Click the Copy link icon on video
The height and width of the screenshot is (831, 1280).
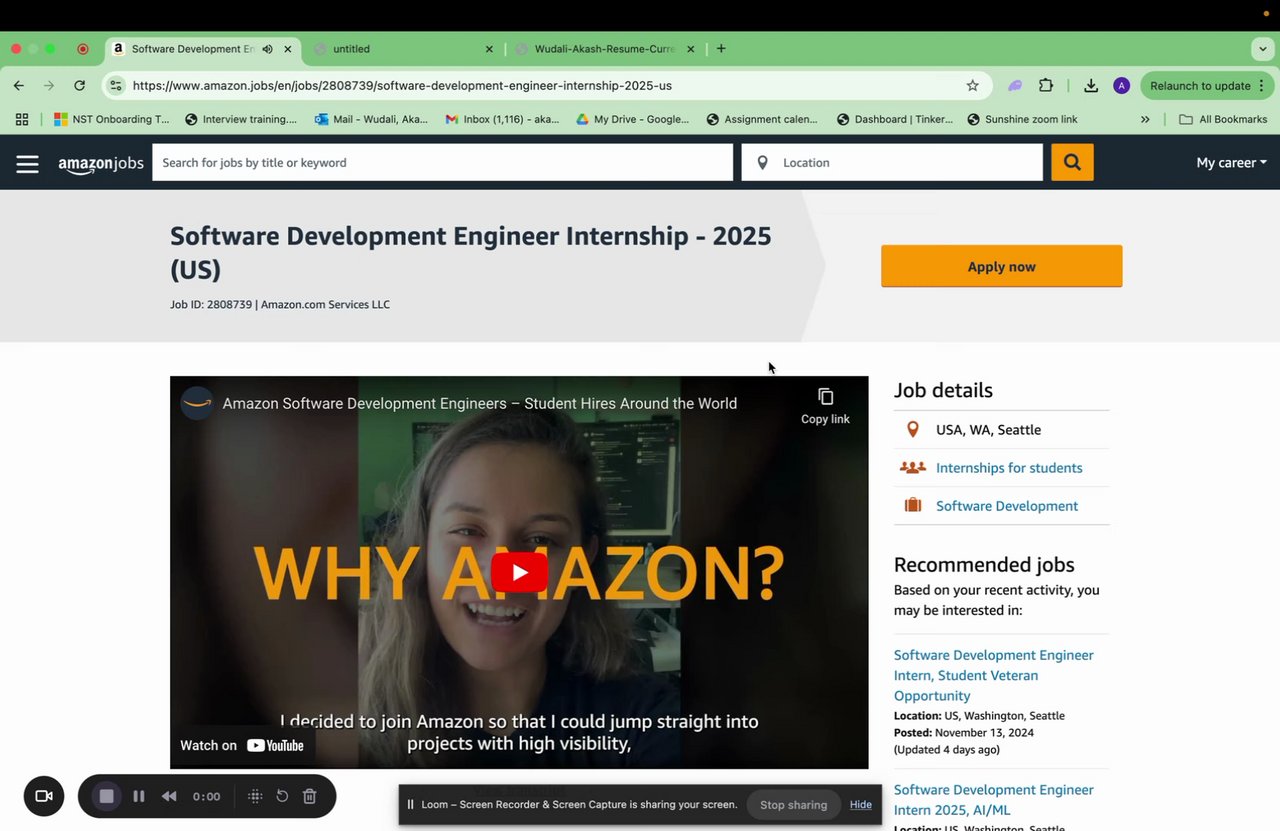[x=825, y=406]
